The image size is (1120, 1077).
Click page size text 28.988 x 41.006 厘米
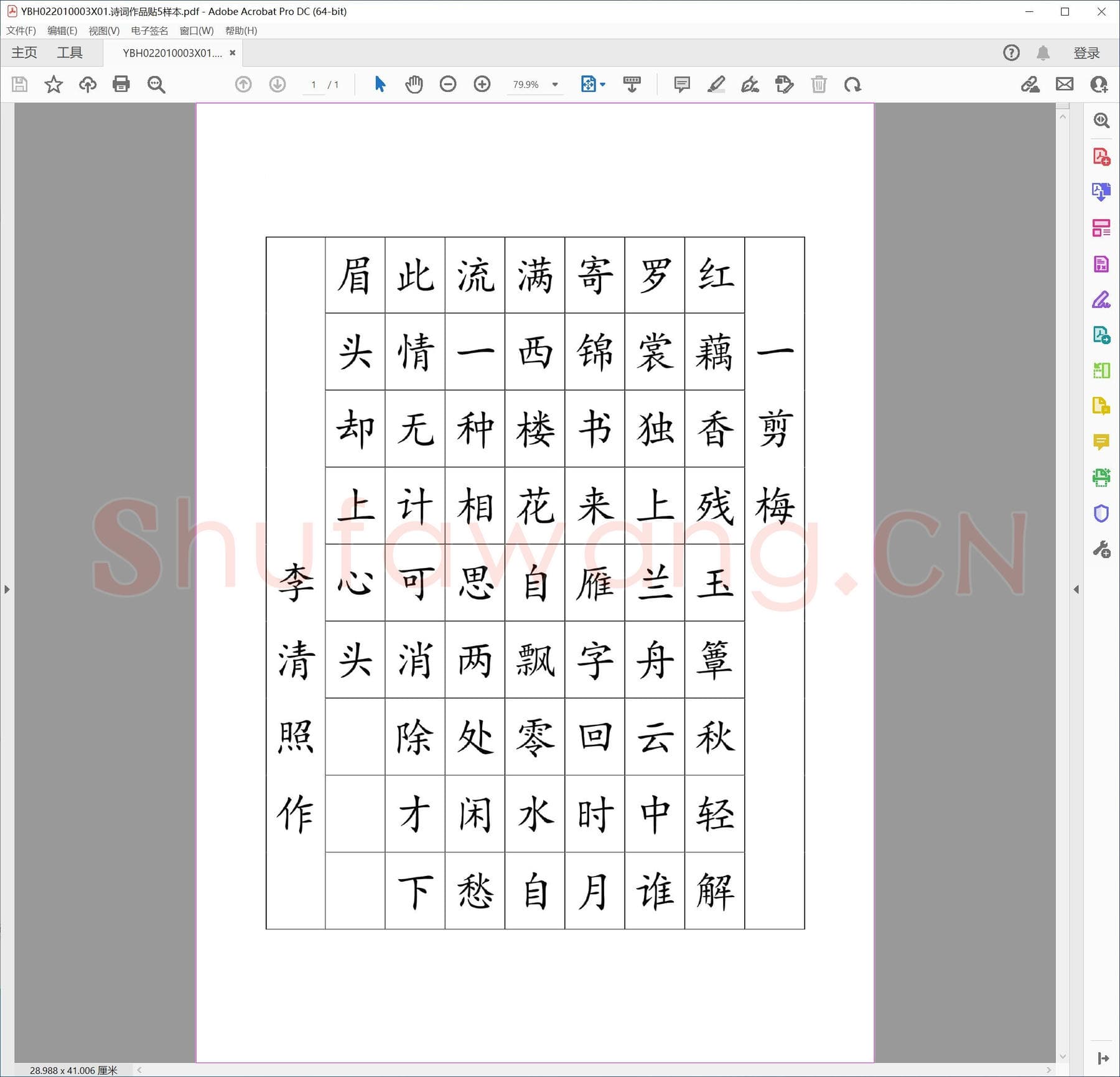[x=73, y=1070]
